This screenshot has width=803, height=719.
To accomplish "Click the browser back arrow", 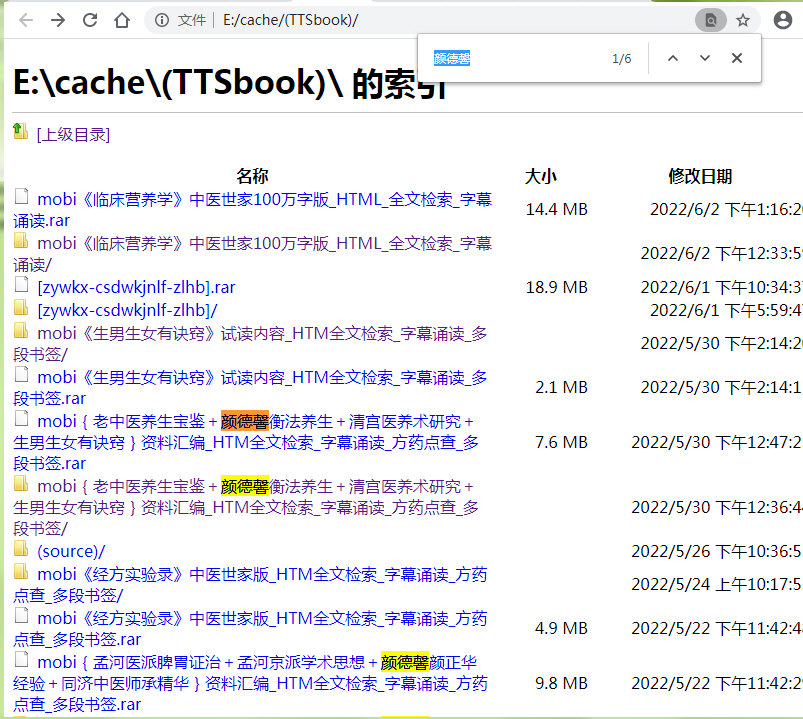I will tap(26, 20).
